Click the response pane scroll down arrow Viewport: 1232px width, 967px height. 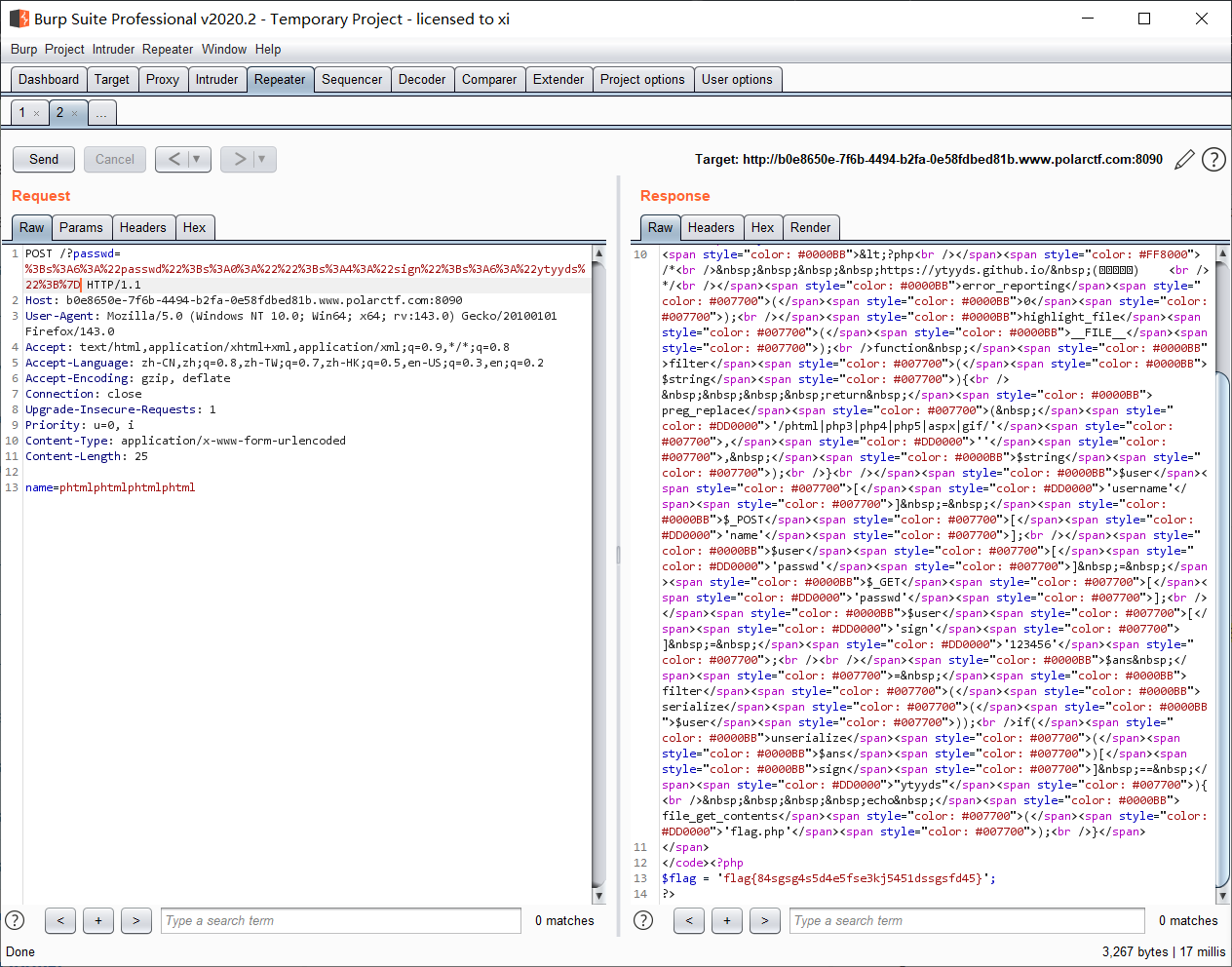coord(1223,897)
